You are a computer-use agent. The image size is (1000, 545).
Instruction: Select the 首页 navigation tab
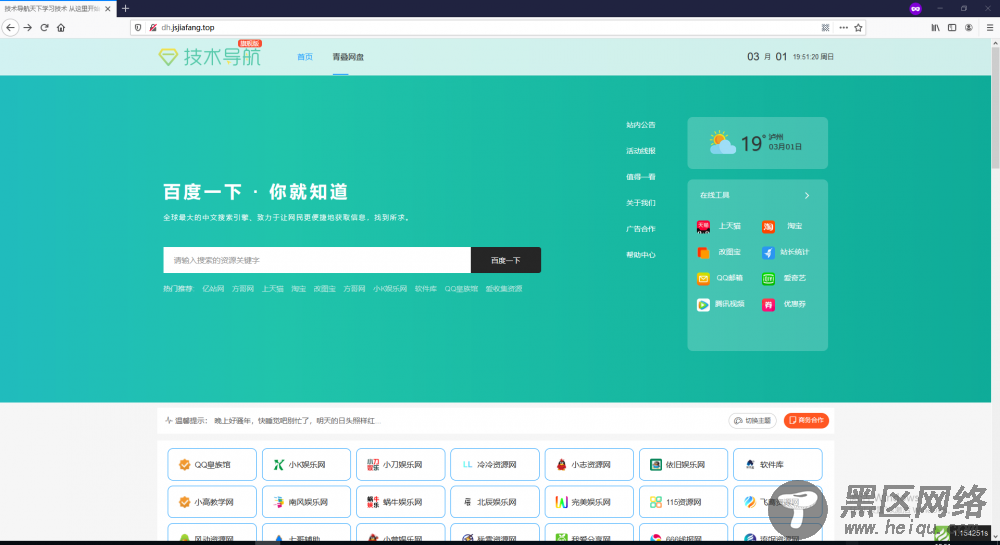click(x=305, y=57)
